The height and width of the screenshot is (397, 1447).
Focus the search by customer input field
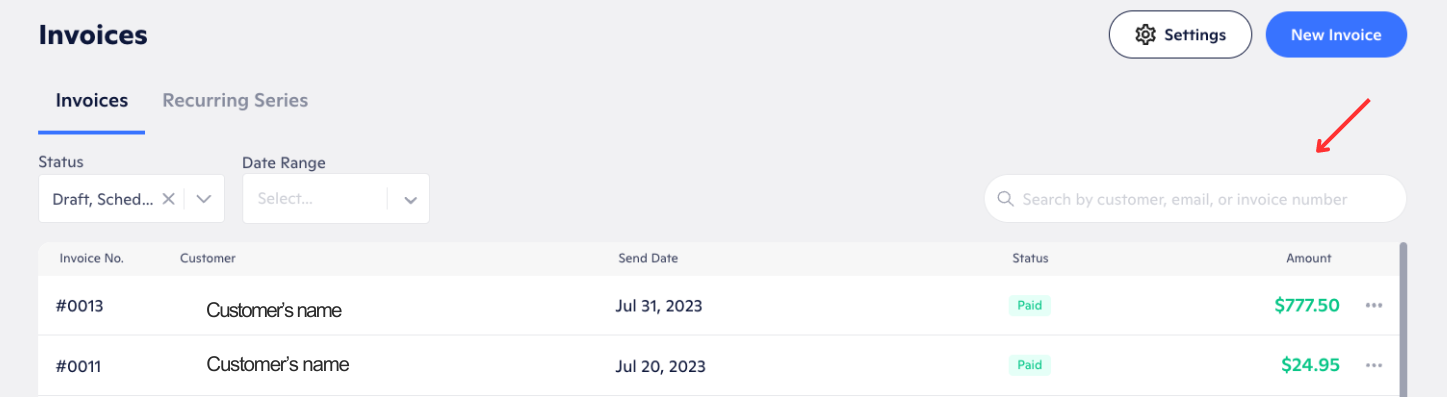tap(1195, 199)
